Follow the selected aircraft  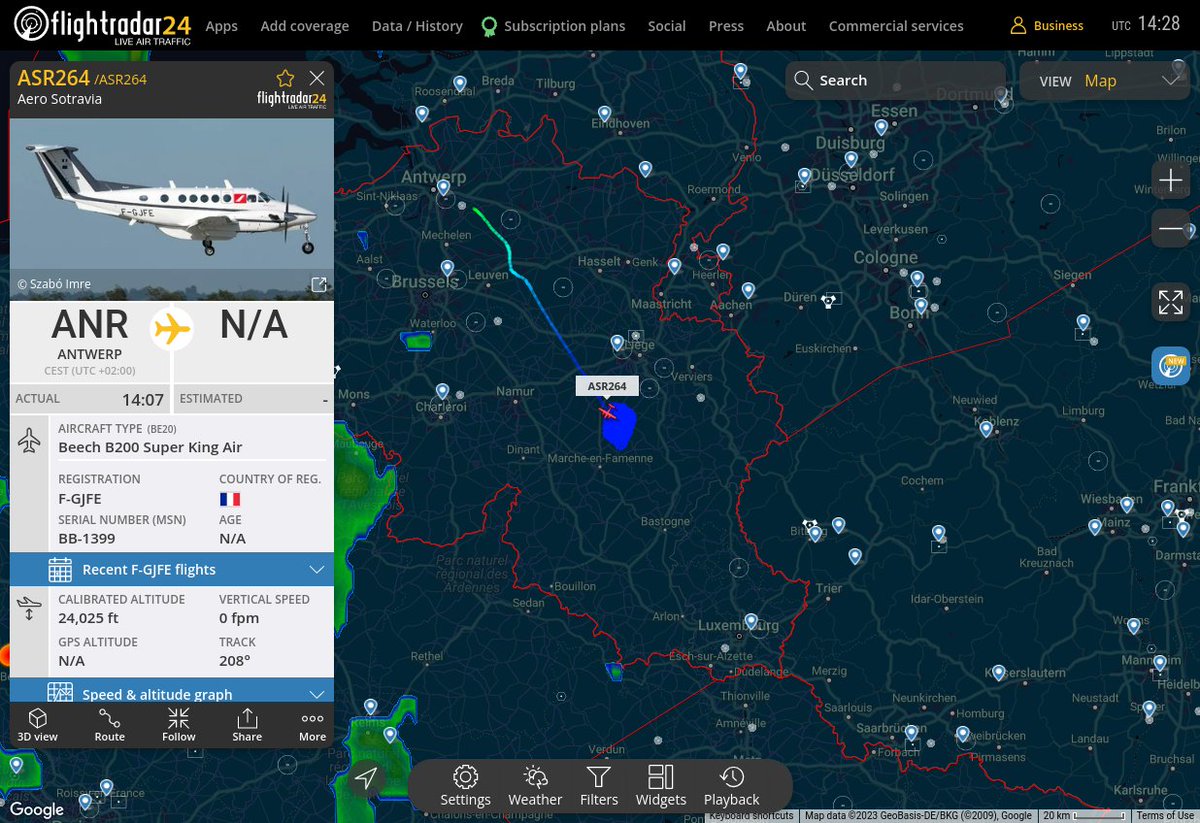pos(179,725)
